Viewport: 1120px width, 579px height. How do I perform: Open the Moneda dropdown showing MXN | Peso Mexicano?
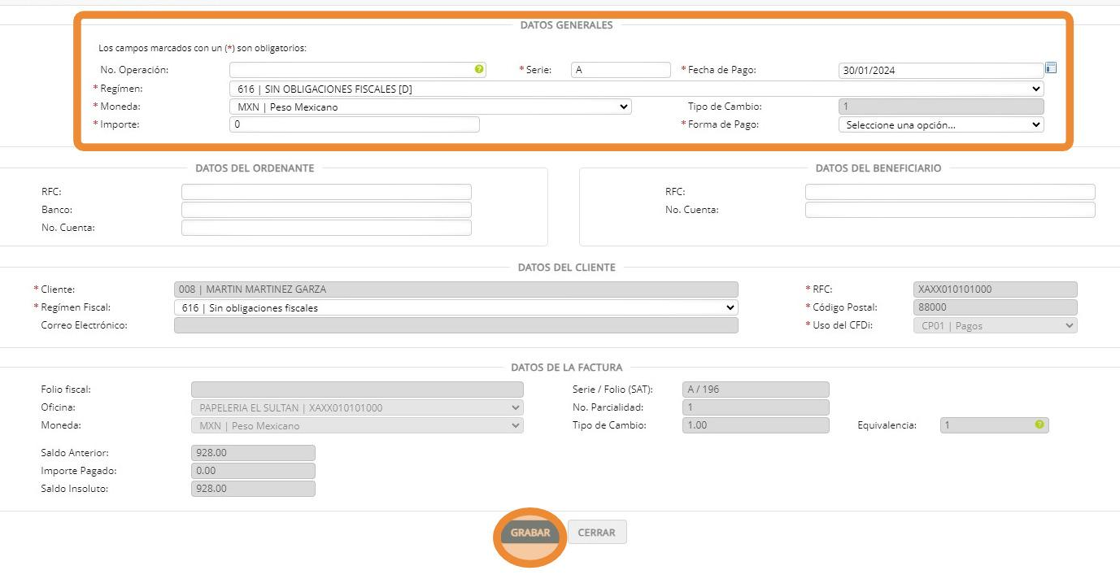pyautogui.click(x=430, y=107)
